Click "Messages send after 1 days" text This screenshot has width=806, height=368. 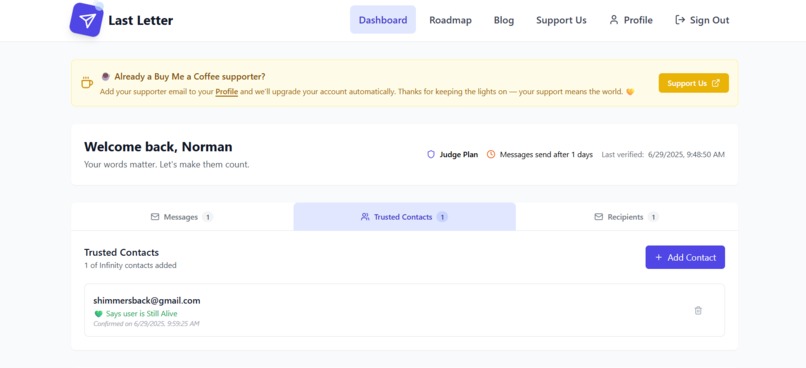[x=546, y=154]
